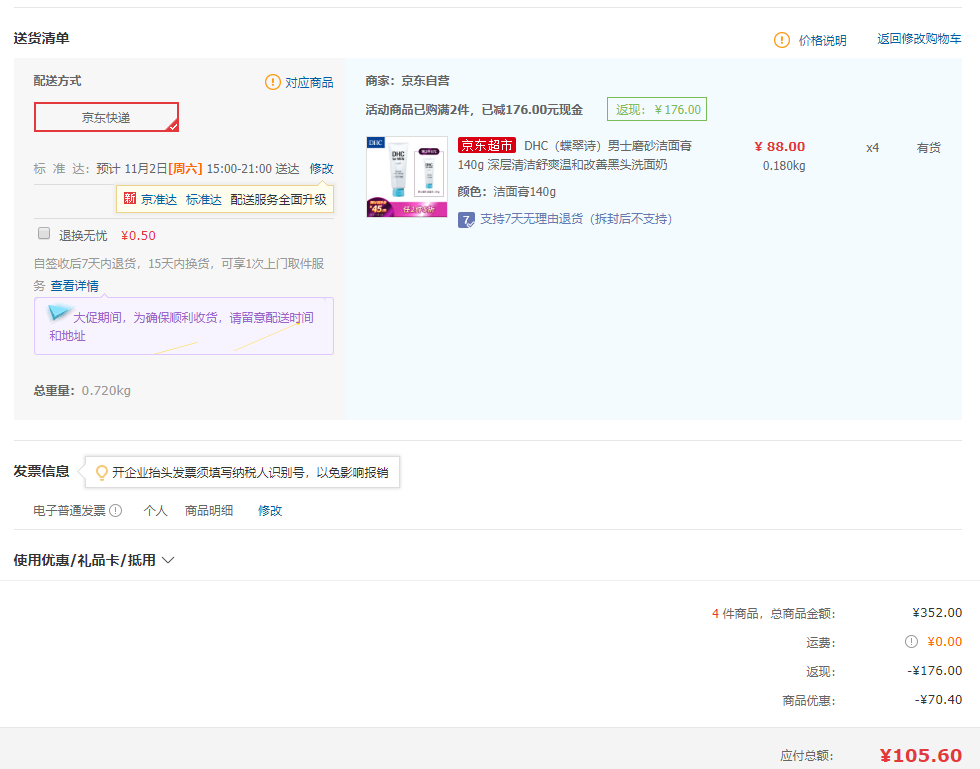Click the price explanation warning icon
980x769 pixels.
click(x=781, y=40)
